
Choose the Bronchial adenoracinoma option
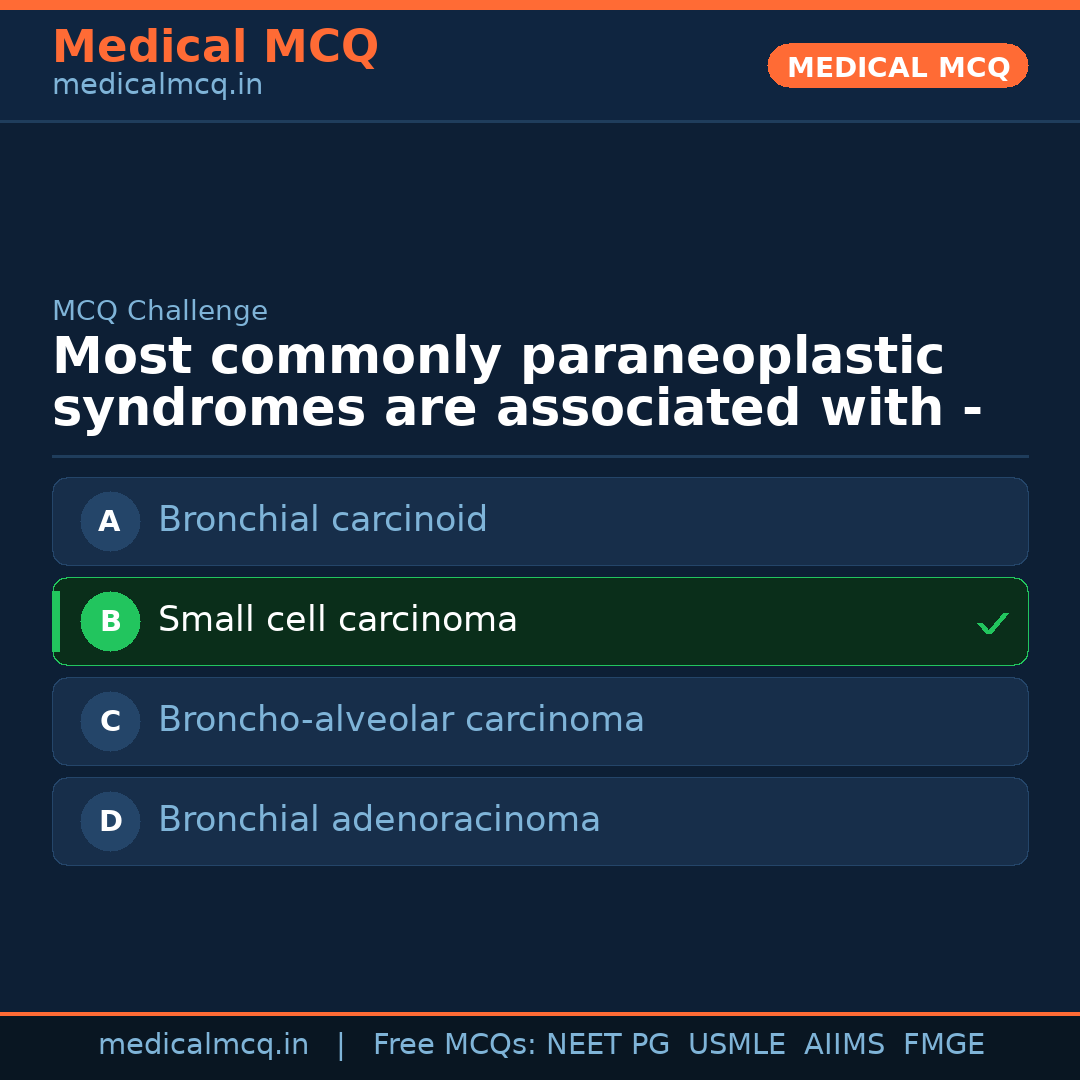tap(379, 820)
